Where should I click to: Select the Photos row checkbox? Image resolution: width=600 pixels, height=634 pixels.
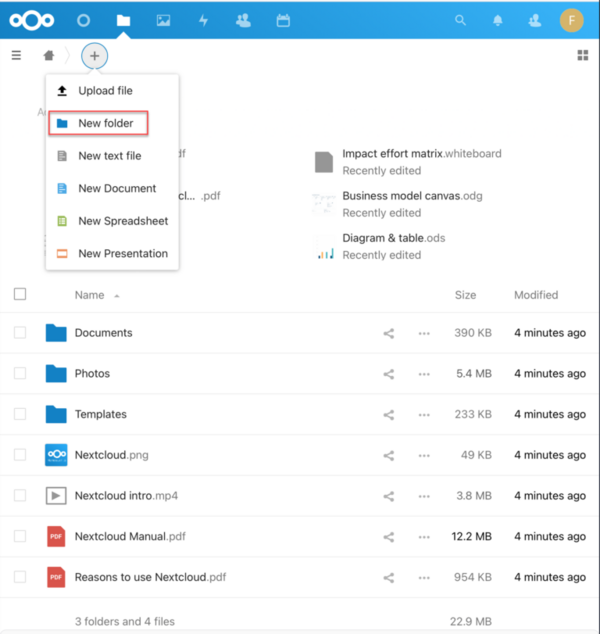click(x=20, y=373)
